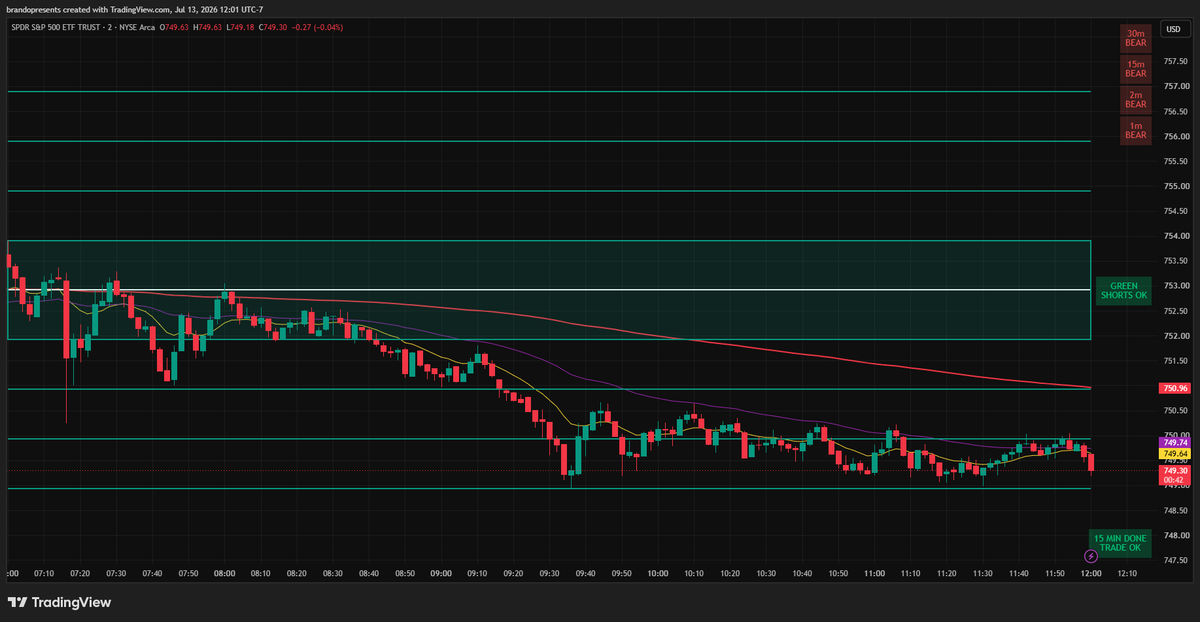
Task: Click the 747.50 price axis label
Action: pyautogui.click(x=1176, y=560)
